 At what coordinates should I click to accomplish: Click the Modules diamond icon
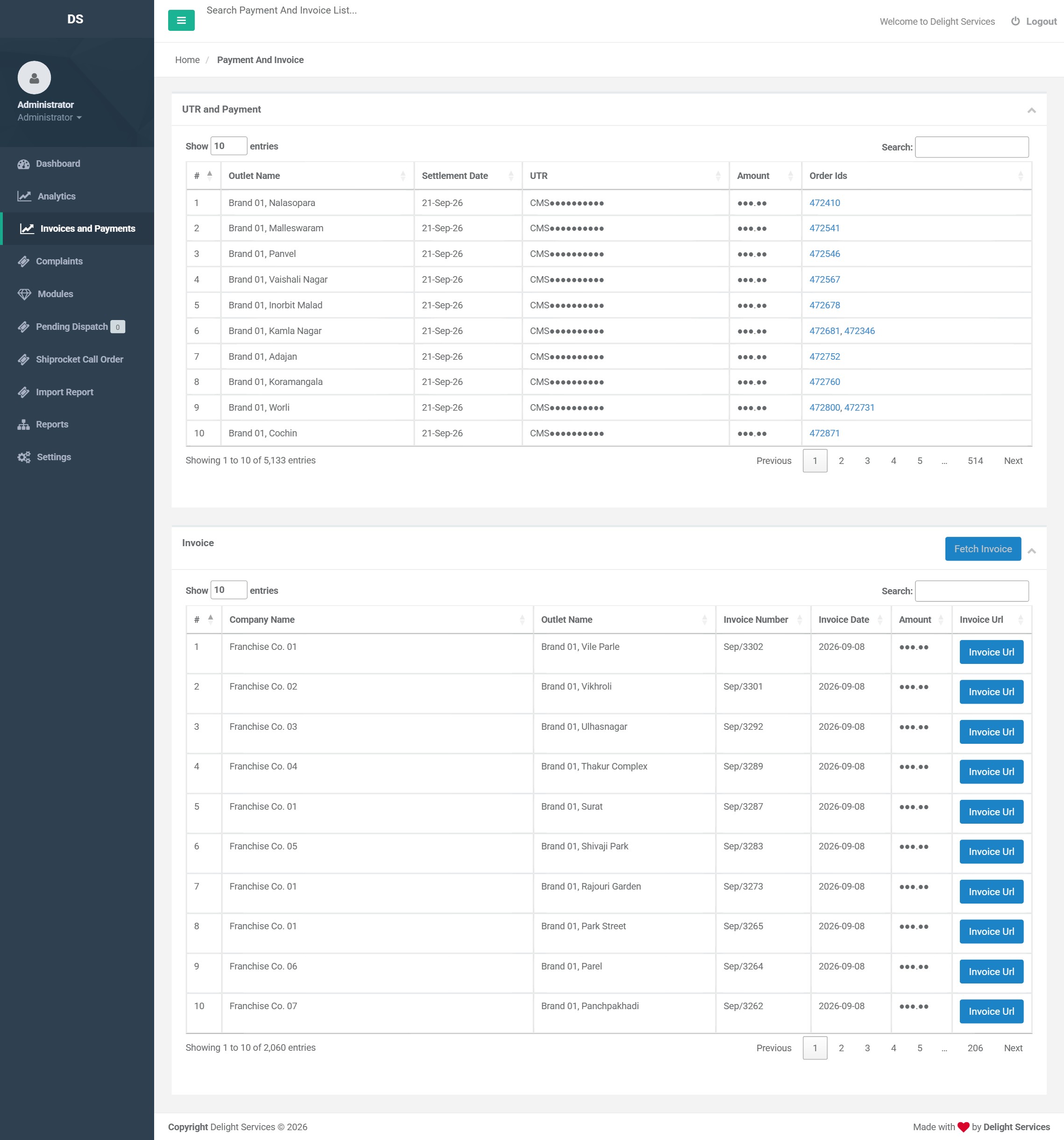24,294
